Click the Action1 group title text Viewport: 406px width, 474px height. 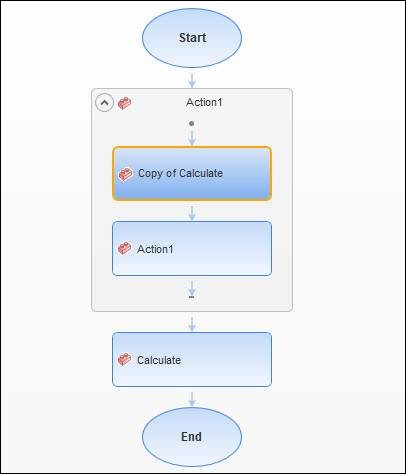point(204,102)
